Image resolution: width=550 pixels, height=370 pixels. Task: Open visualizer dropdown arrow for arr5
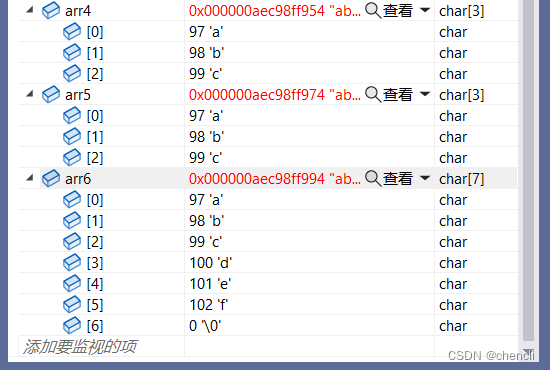(x=425, y=94)
